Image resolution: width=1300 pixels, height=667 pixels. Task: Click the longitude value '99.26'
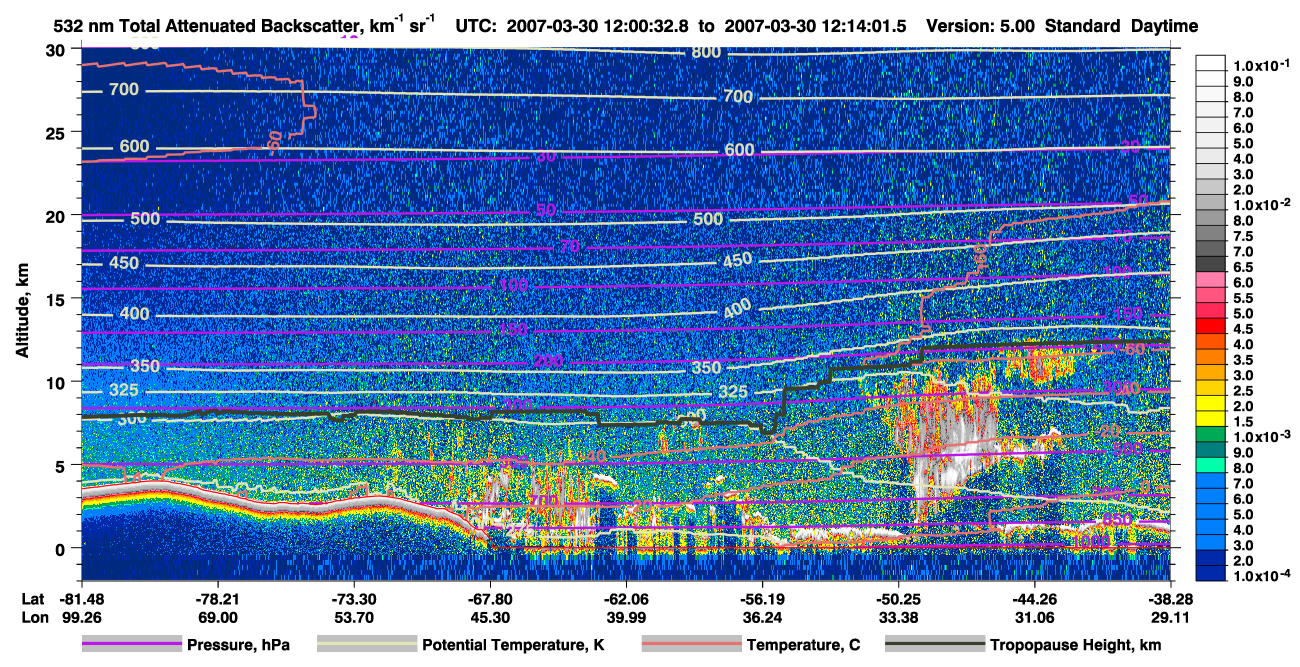pyautogui.click(x=81, y=619)
